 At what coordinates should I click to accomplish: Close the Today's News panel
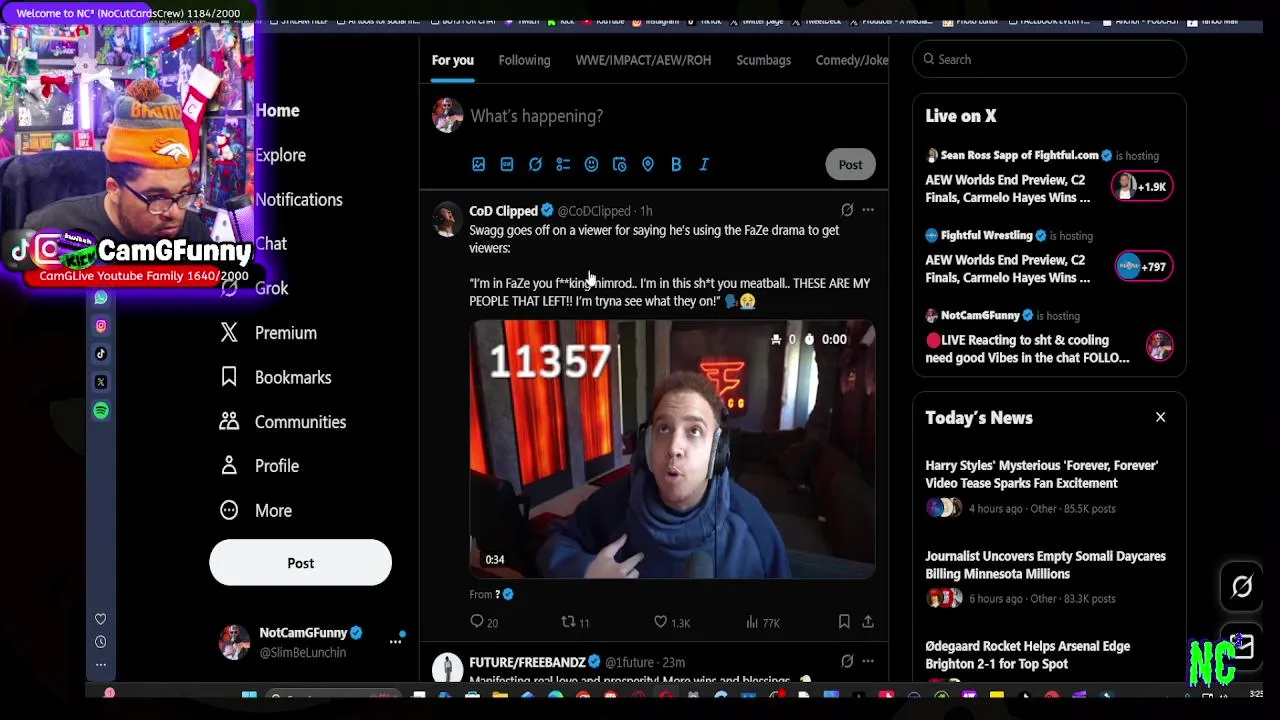[1160, 417]
